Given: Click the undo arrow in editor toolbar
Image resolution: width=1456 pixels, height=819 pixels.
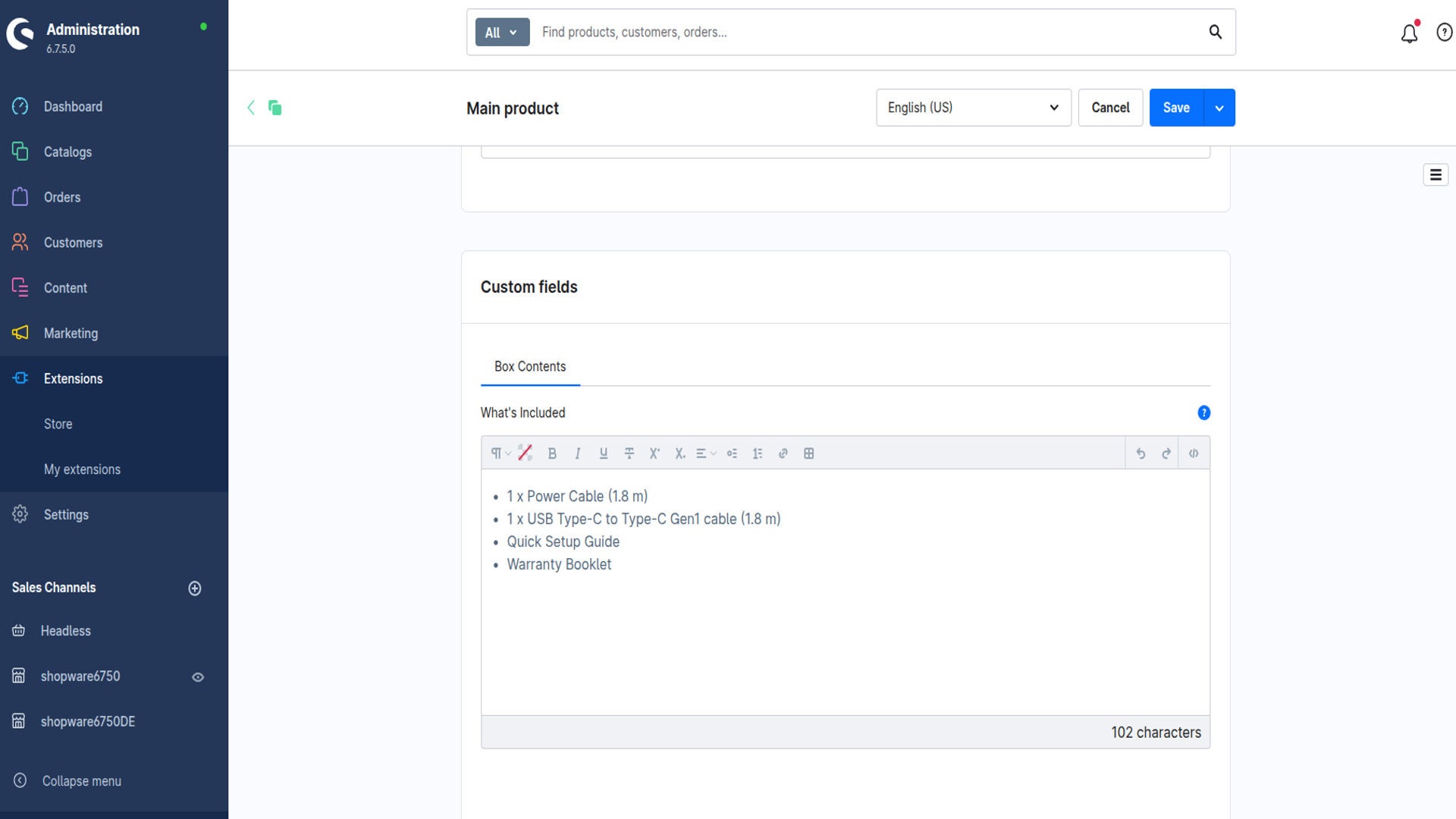Looking at the screenshot, I should (x=1141, y=453).
